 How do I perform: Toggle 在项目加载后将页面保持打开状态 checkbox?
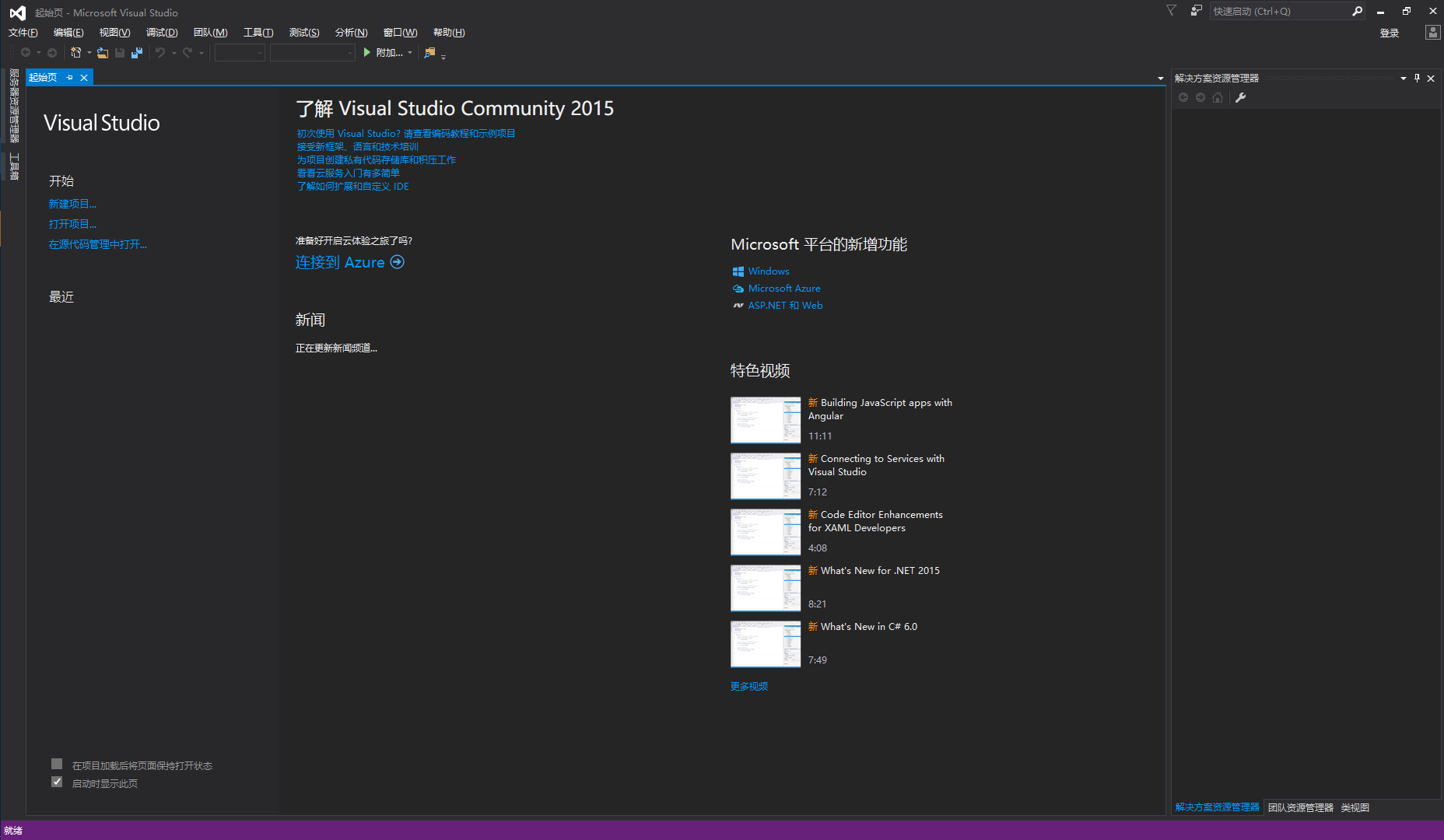point(57,764)
